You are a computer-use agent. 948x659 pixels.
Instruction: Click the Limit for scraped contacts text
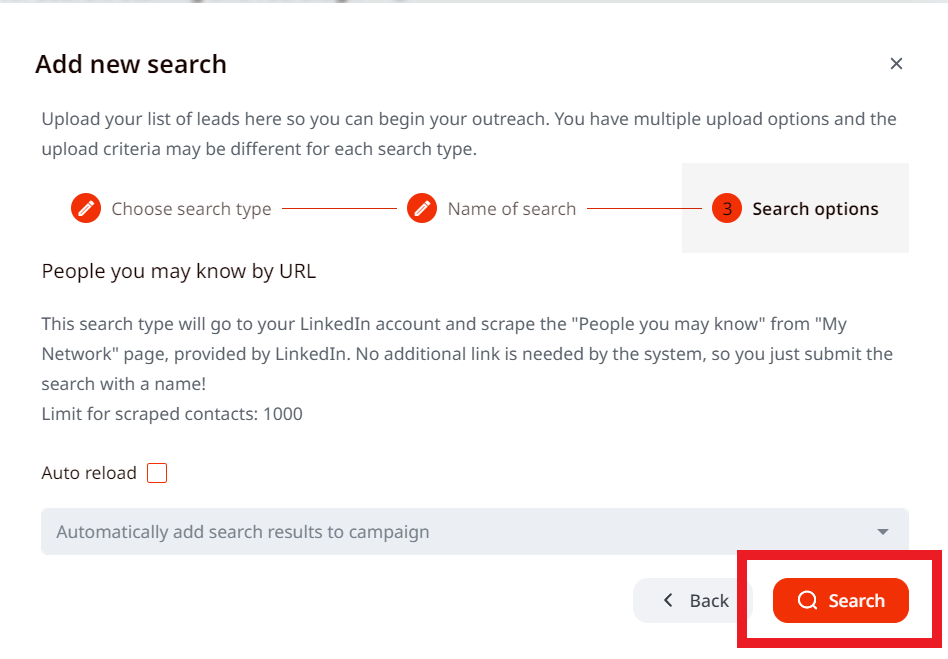point(172,414)
